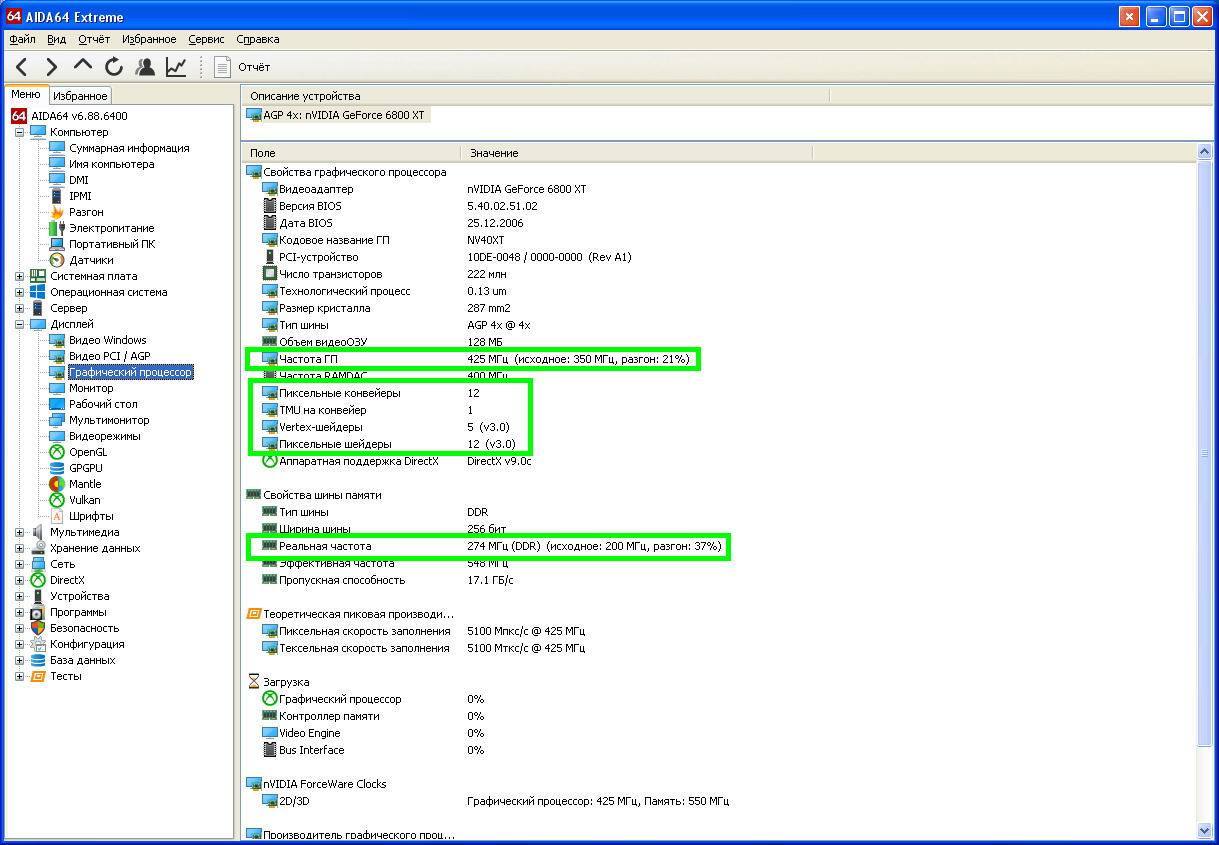
Task: Click the Программы icon in tree
Action: [x=38, y=612]
